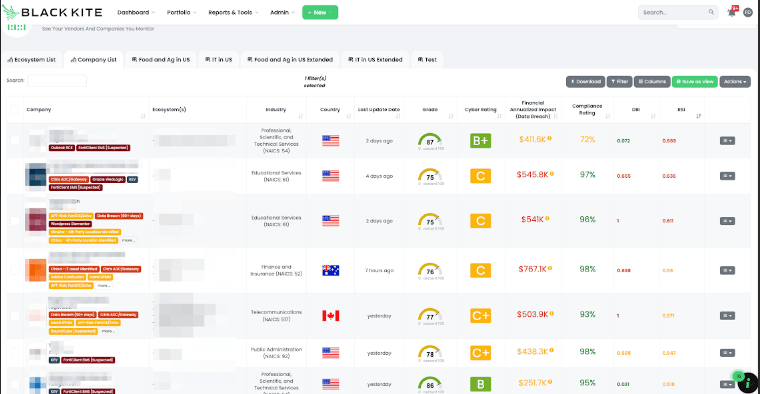Image resolution: width=760 pixels, height=394 pixels.
Task: Open the help chat bubble icon
Action: 748,382
